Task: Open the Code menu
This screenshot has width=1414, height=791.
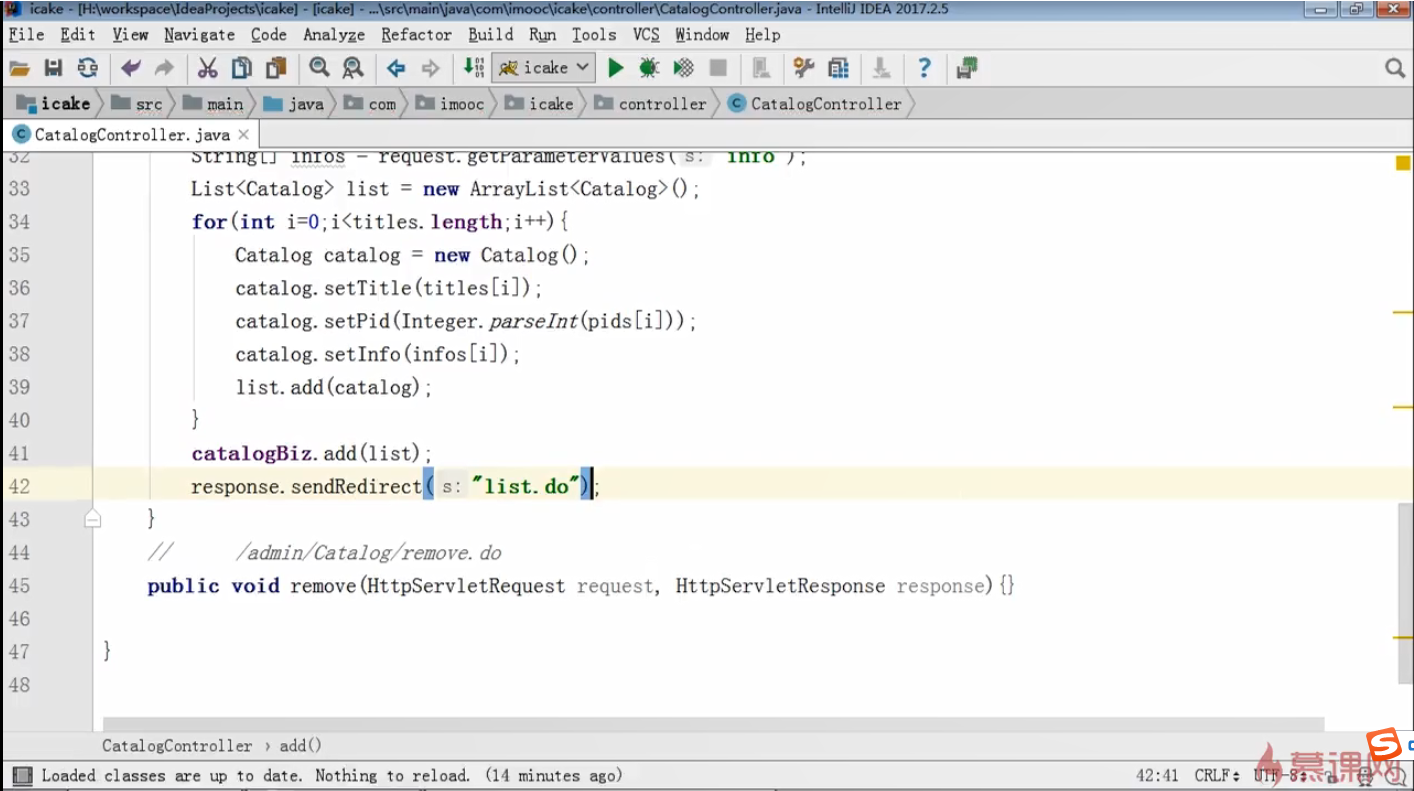Action: (x=269, y=34)
